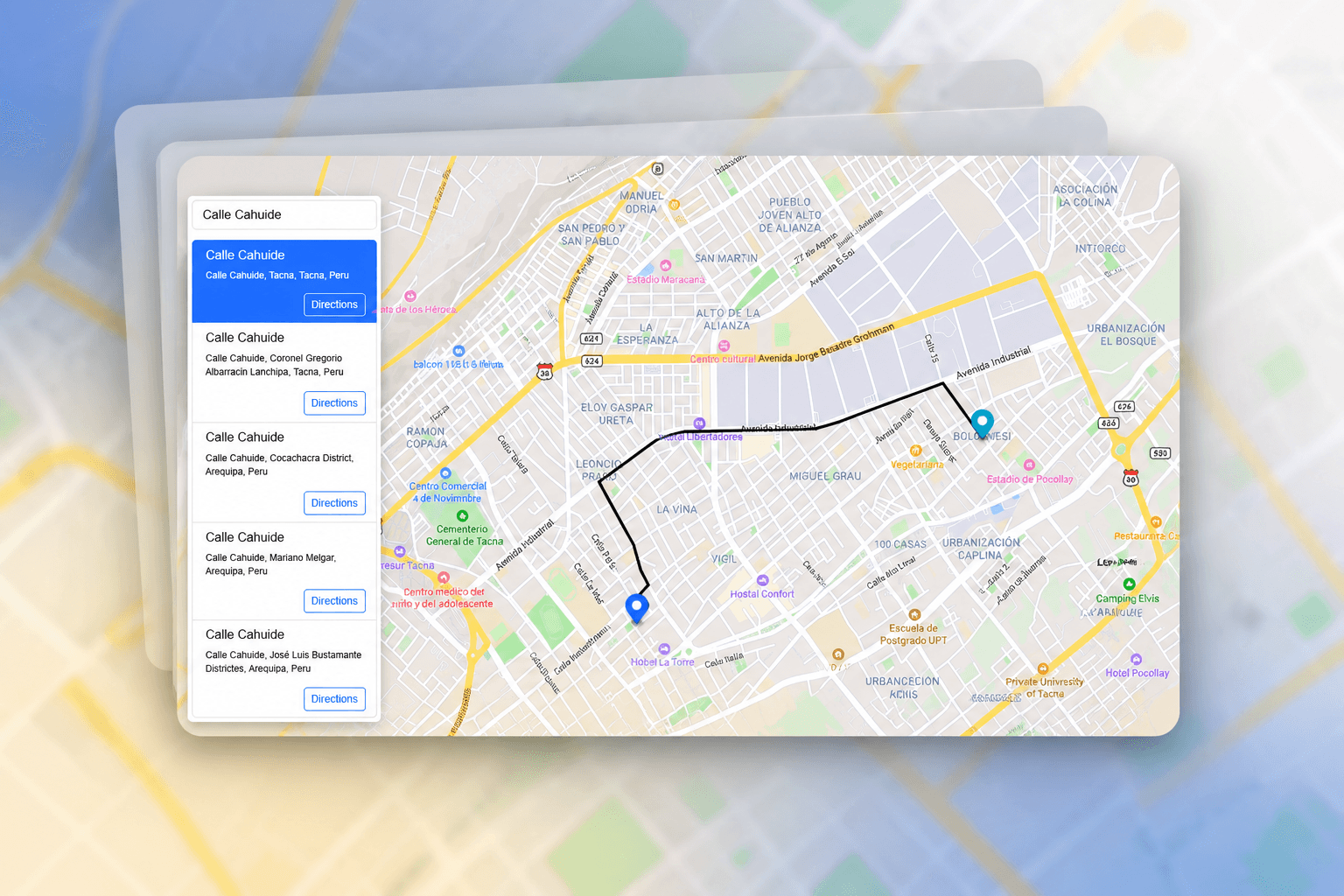Click the Hostal Libertadores lodging icon

point(698,423)
